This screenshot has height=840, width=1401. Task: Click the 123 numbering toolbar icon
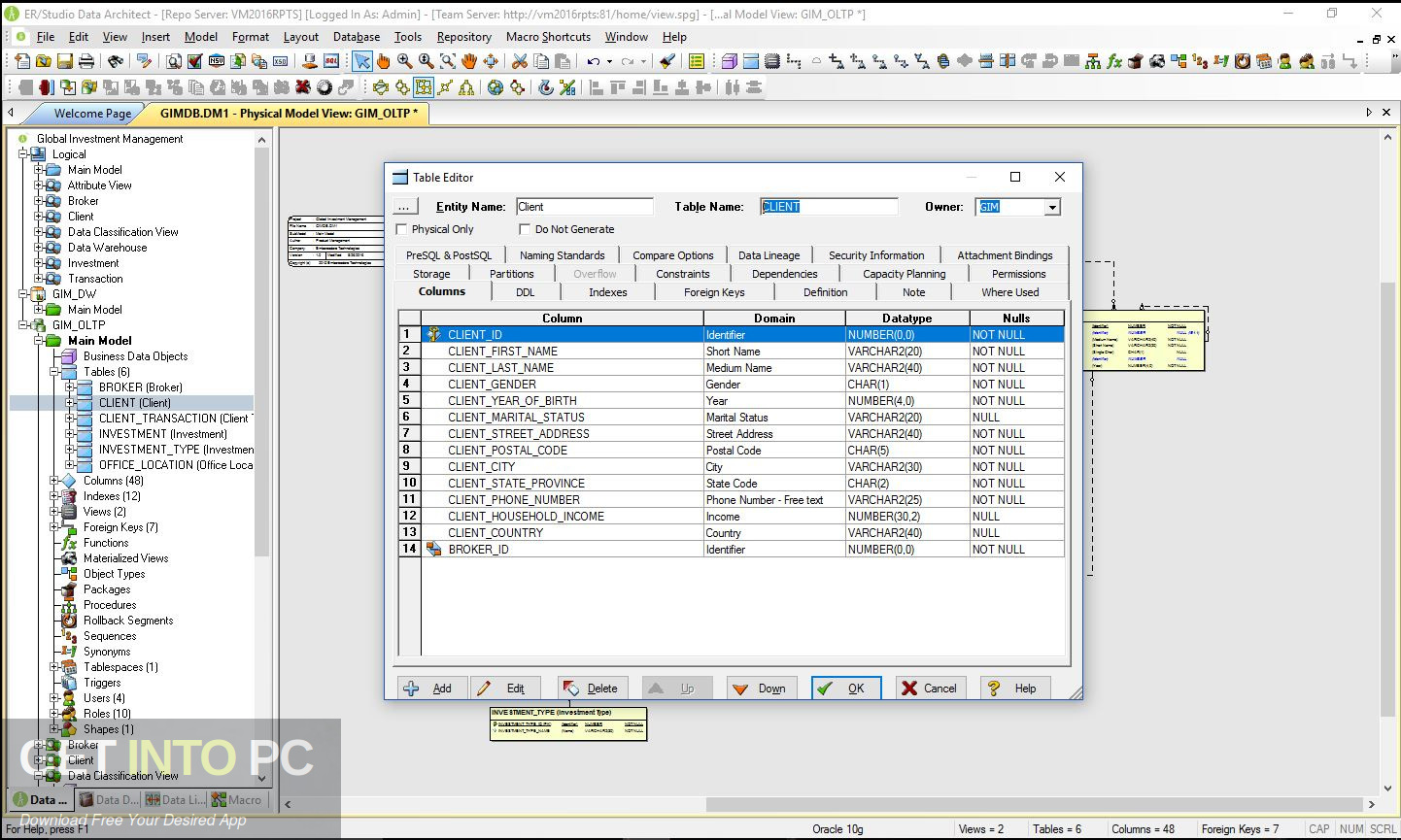point(1200,61)
